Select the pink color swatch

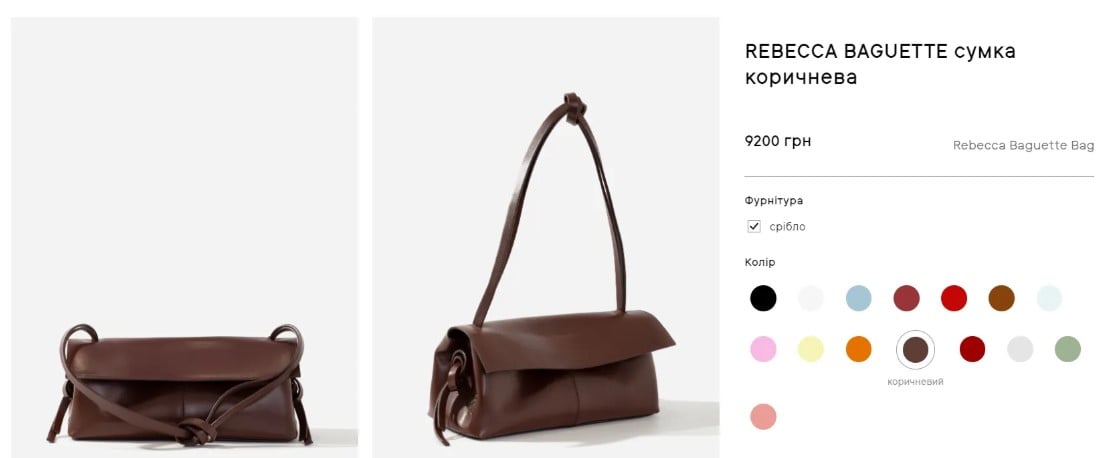(763, 349)
